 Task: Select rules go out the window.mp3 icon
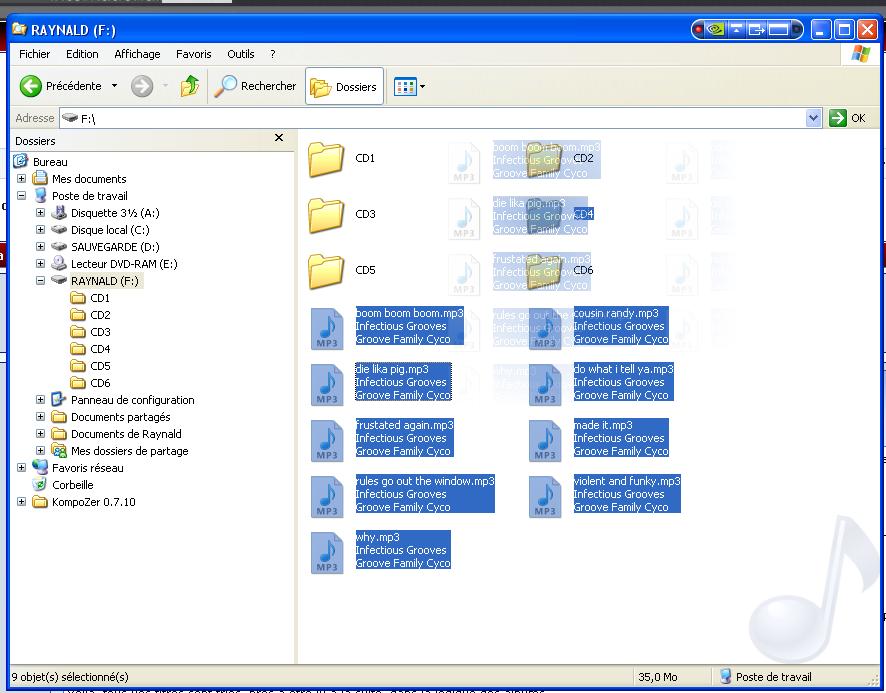pyautogui.click(x=327, y=496)
